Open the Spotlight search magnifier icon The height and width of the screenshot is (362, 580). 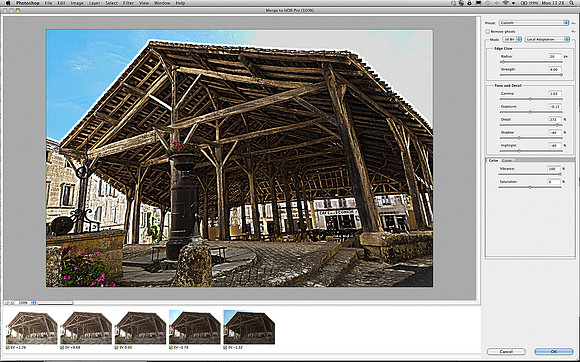571,3
